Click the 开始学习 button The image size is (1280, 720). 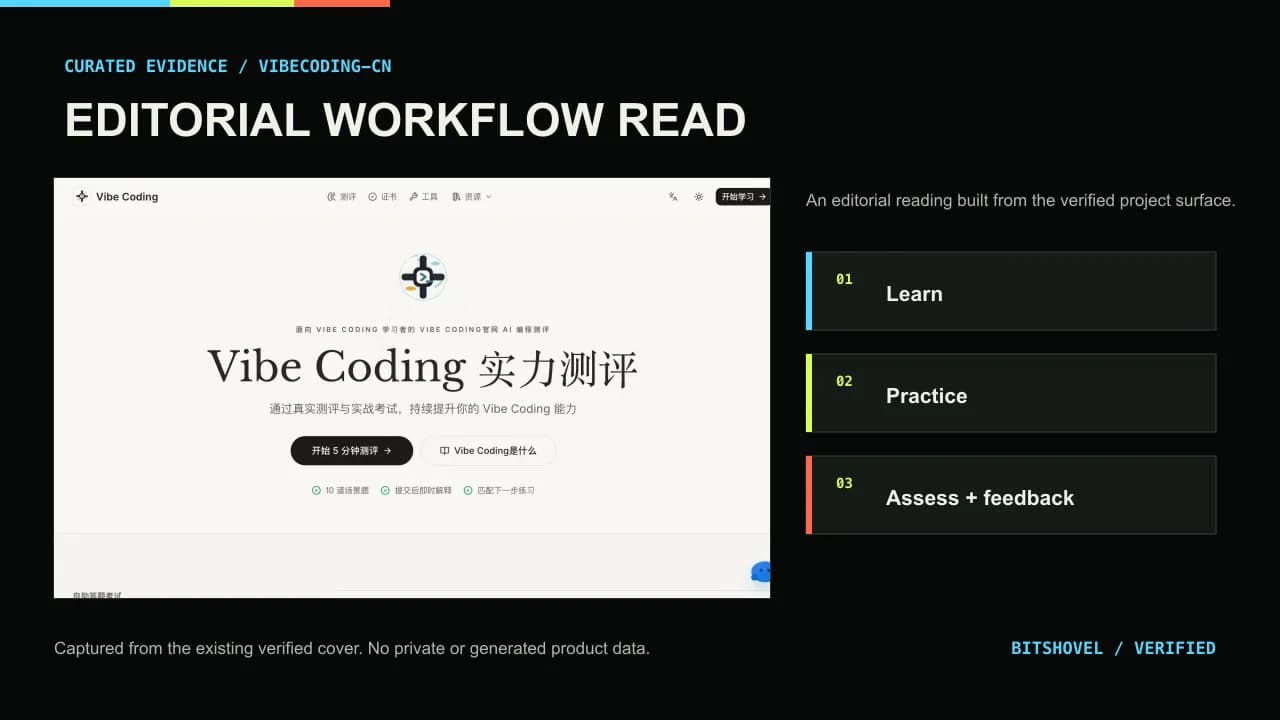pos(742,197)
